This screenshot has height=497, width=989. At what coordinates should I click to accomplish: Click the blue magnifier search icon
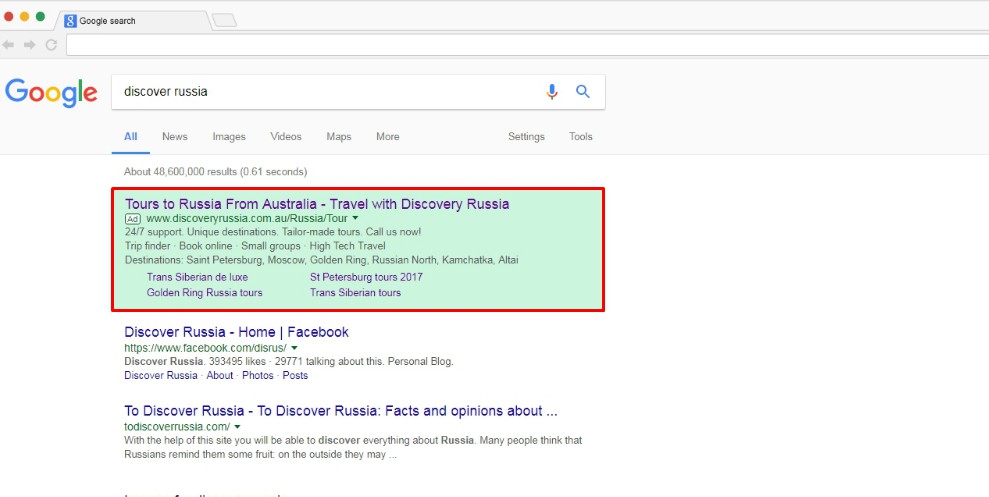(x=583, y=92)
